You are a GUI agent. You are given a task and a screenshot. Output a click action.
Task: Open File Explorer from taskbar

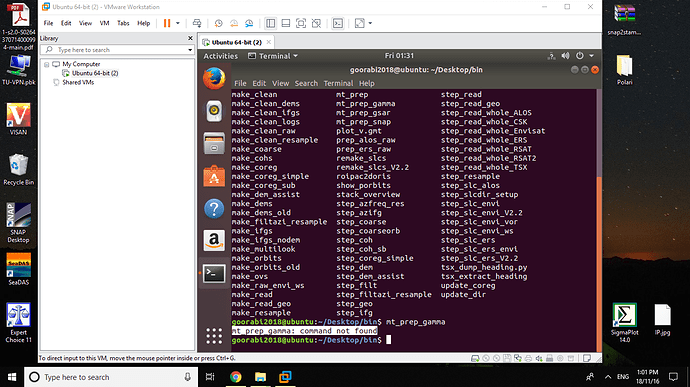260,377
